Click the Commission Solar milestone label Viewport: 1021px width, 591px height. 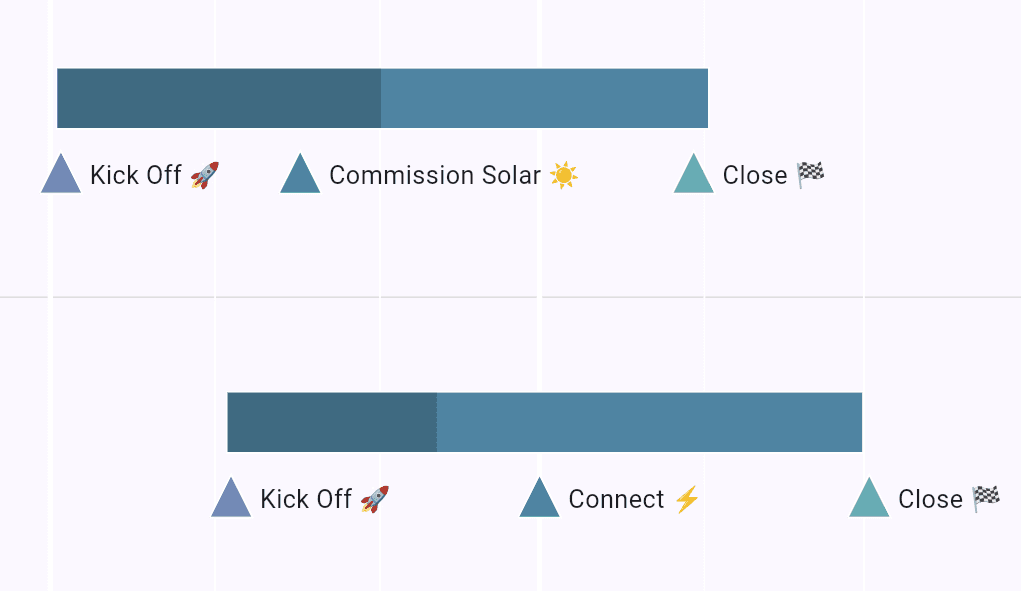click(434, 176)
